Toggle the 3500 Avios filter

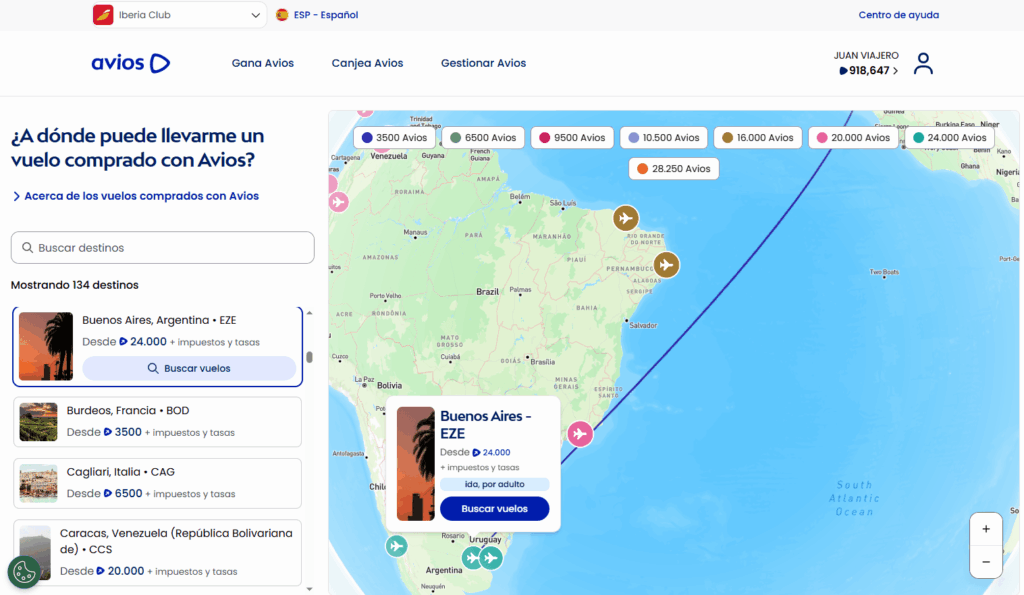click(x=394, y=138)
